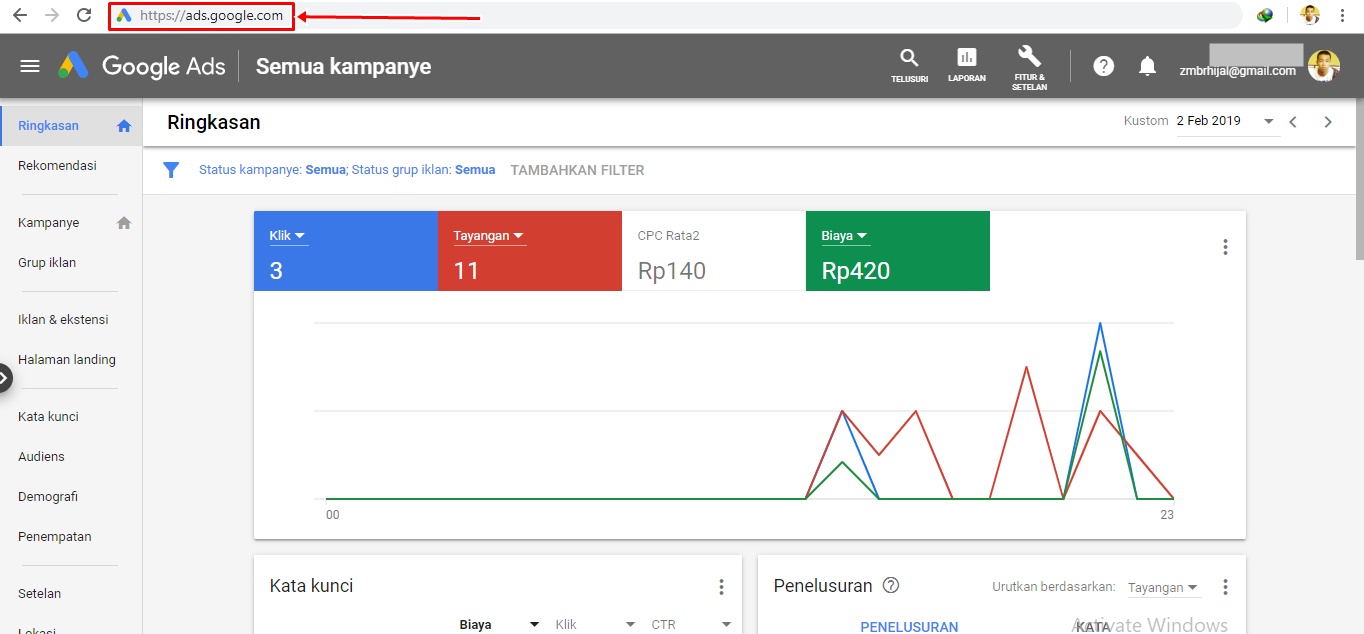
Task: Click the blue filter funnel icon
Action: pos(171,170)
